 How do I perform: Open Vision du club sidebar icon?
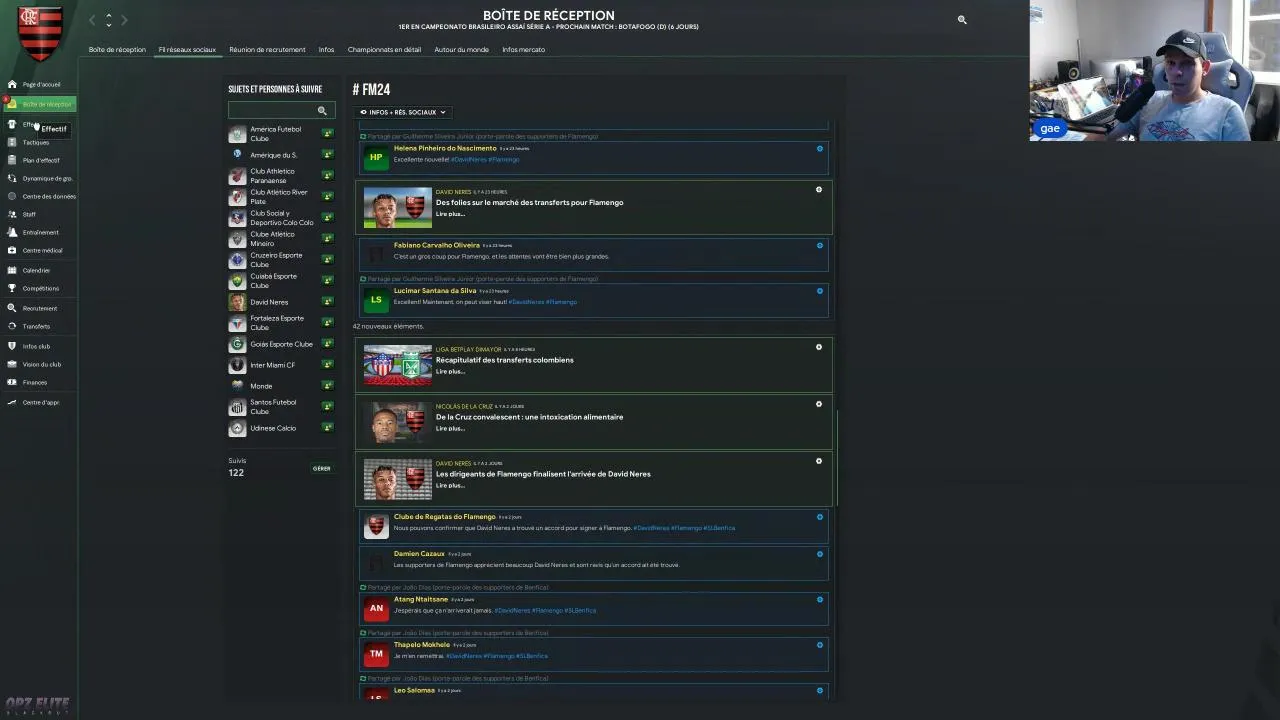click(x=12, y=364)
